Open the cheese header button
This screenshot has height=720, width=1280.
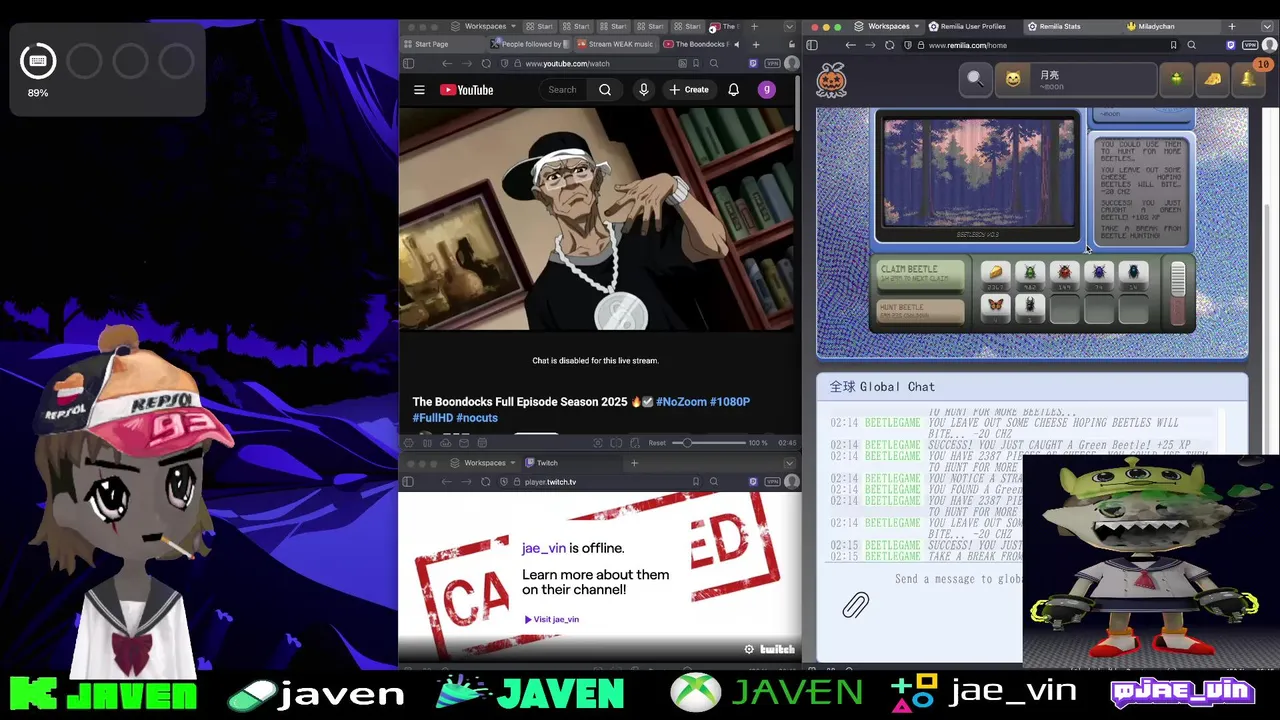click(x=1212, y=79)
